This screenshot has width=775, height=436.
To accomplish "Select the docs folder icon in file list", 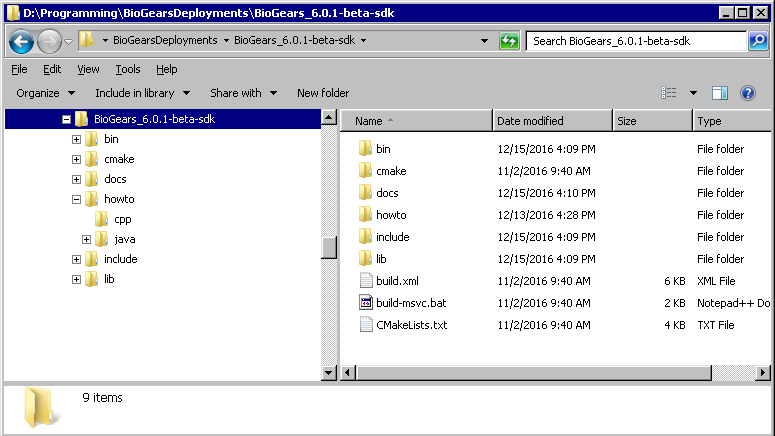I will (x=365, y=192).
